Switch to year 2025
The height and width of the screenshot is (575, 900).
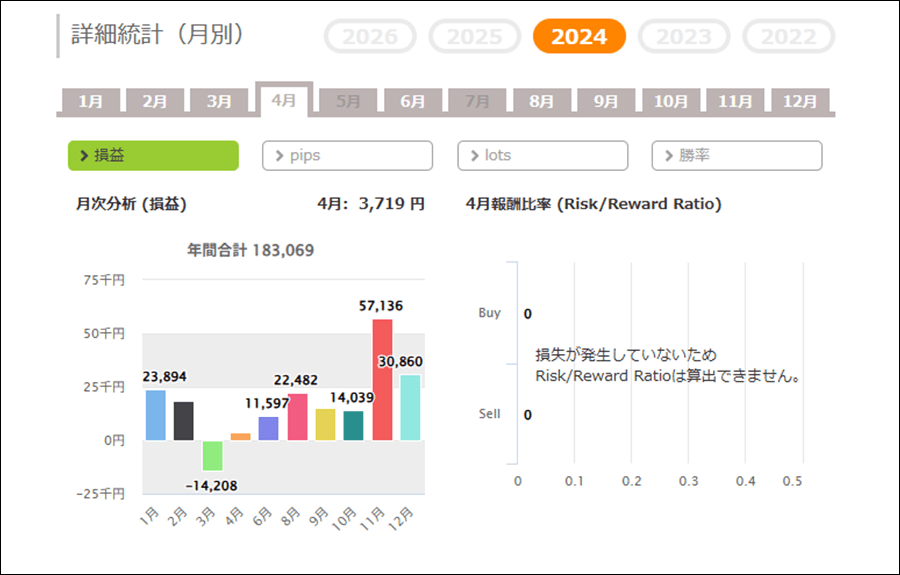pos(474,37)
